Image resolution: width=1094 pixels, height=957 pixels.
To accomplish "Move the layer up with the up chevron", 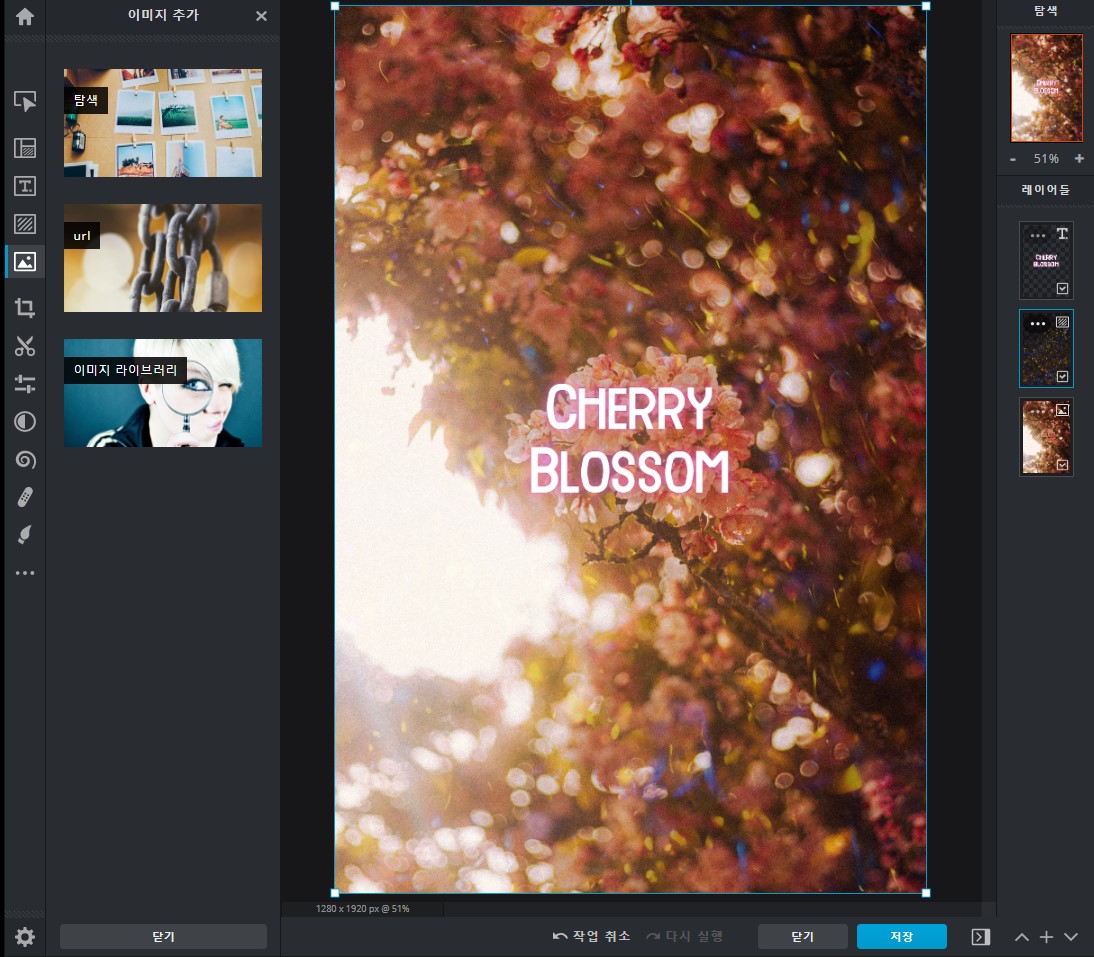I will tap(1021, 937).
